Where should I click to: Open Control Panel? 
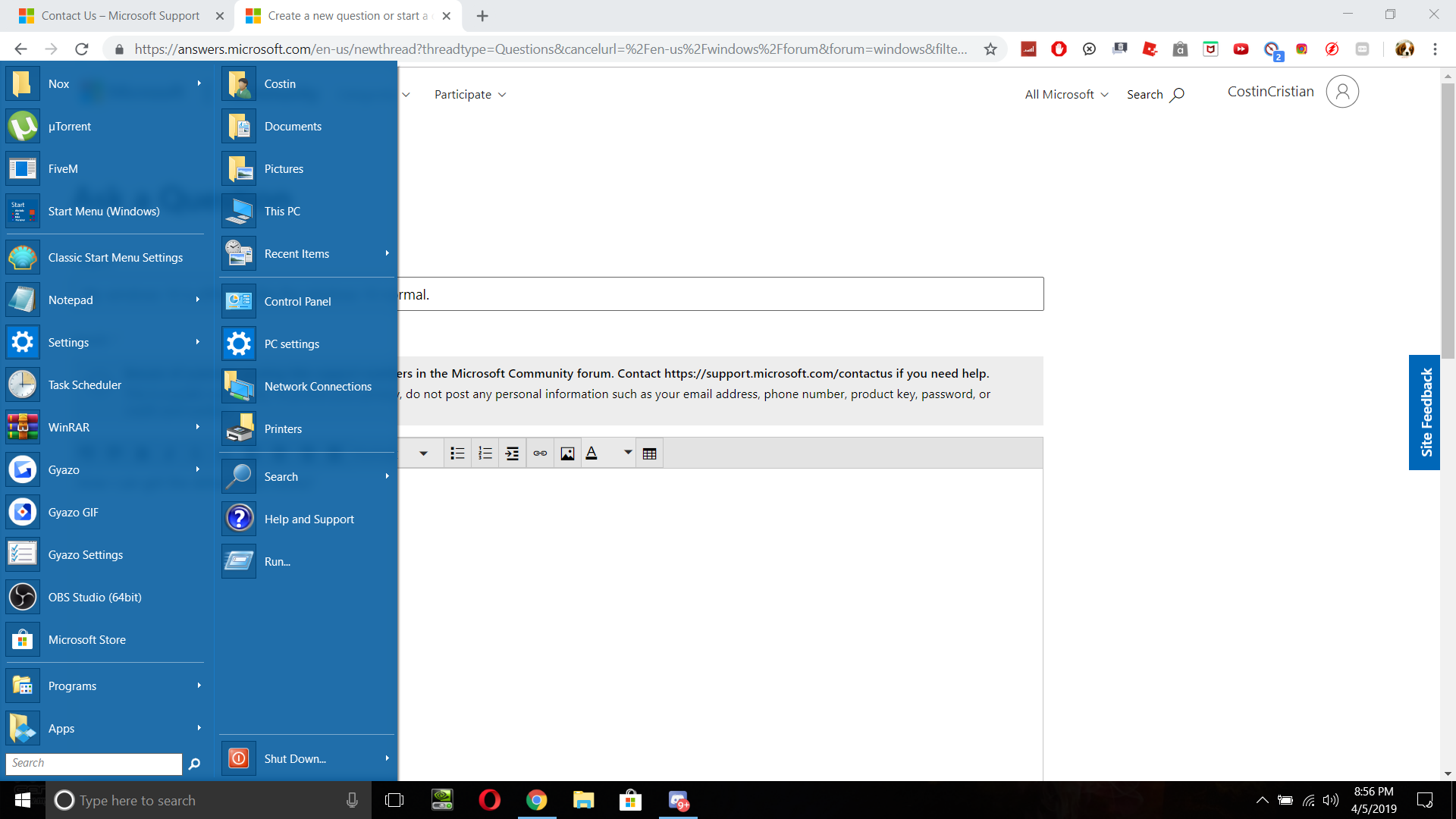(307, 302)
